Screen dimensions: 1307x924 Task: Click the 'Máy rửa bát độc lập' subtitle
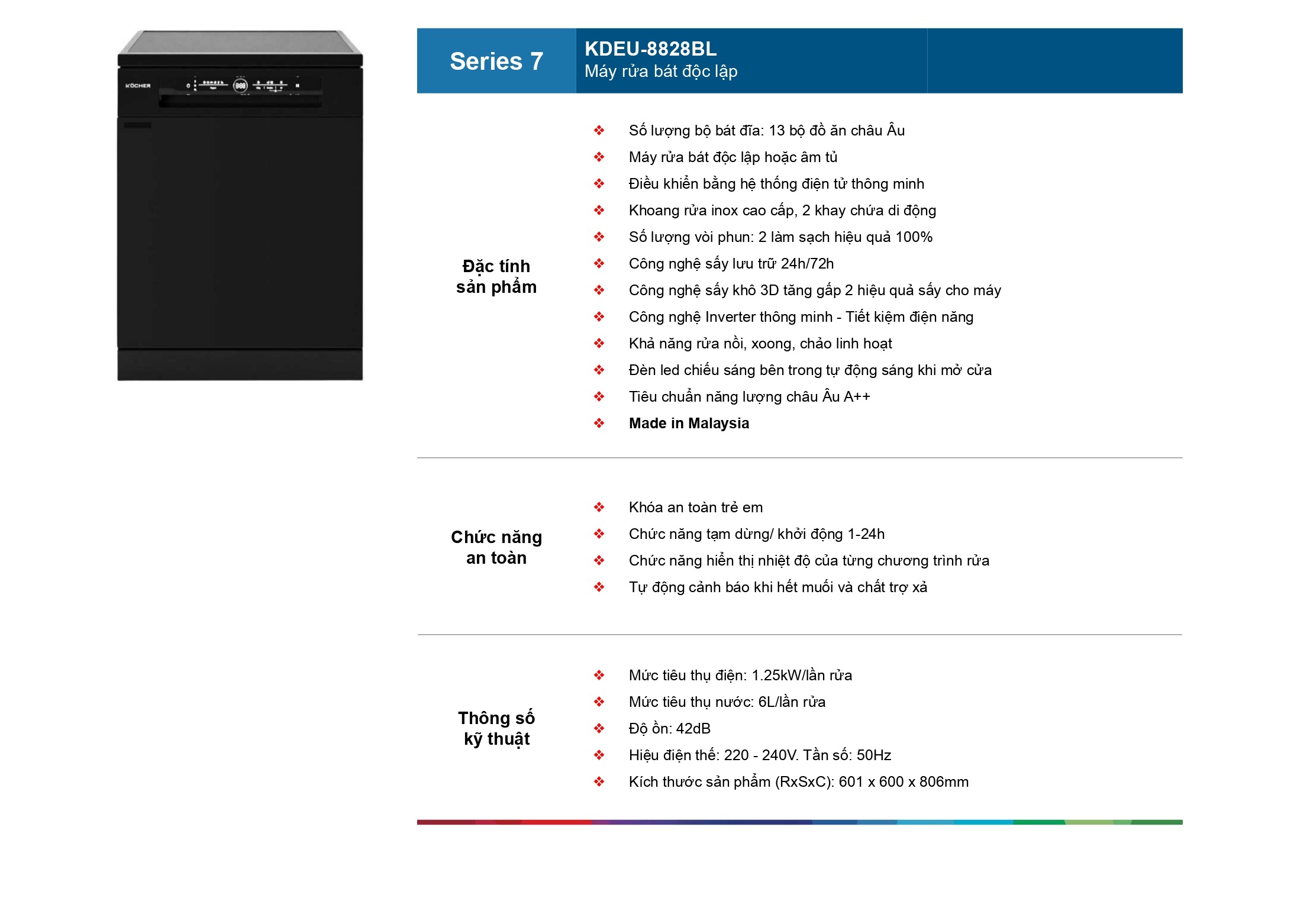click(x=660, y=72)
